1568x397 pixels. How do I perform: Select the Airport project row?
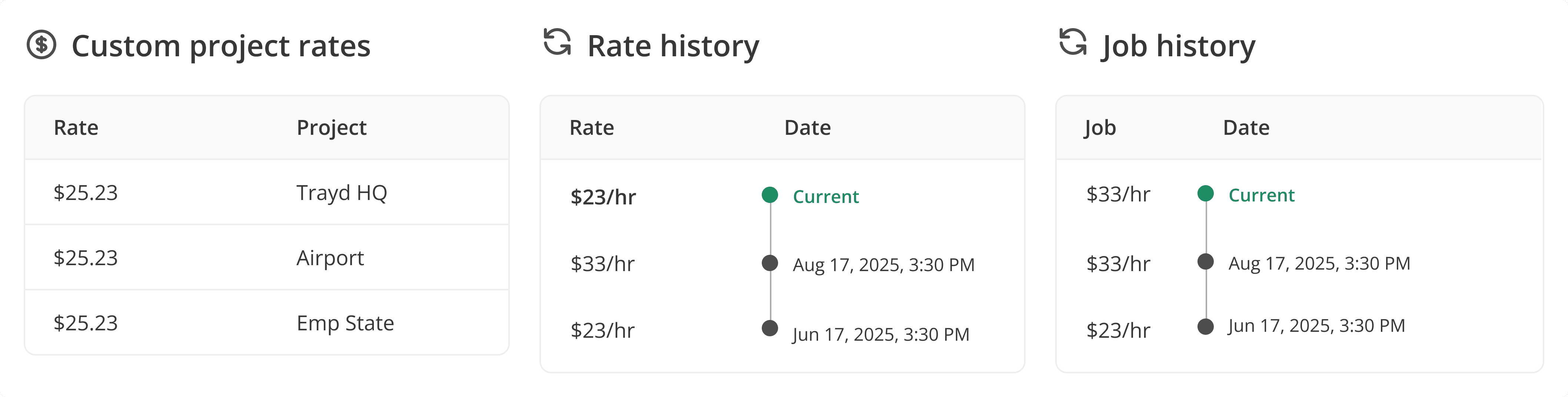point(267,258)
